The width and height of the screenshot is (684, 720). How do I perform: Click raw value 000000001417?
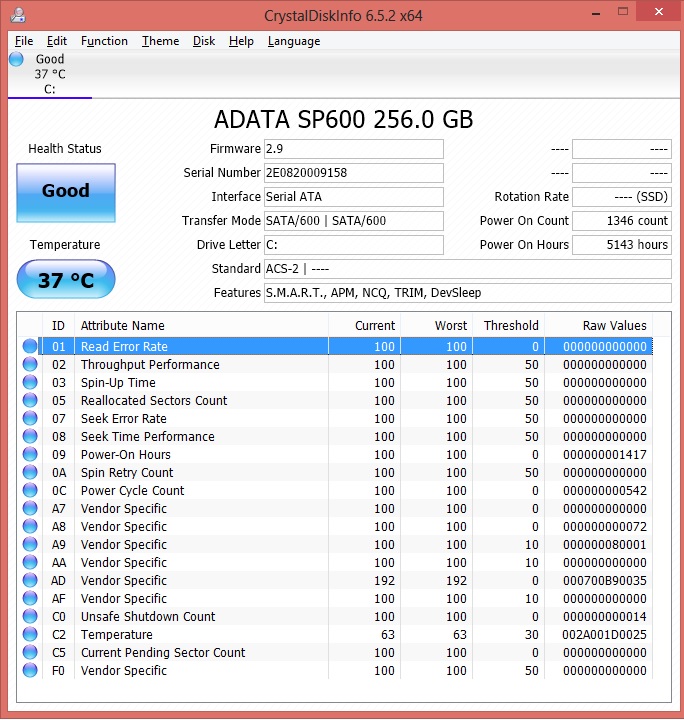click(x=605, y=455)
